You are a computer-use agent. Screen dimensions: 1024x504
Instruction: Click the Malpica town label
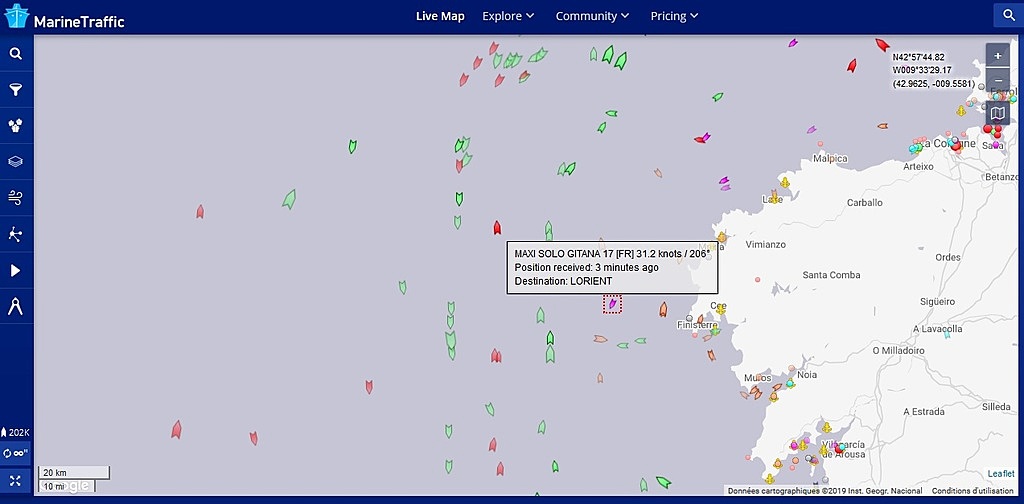coord(830,159)
